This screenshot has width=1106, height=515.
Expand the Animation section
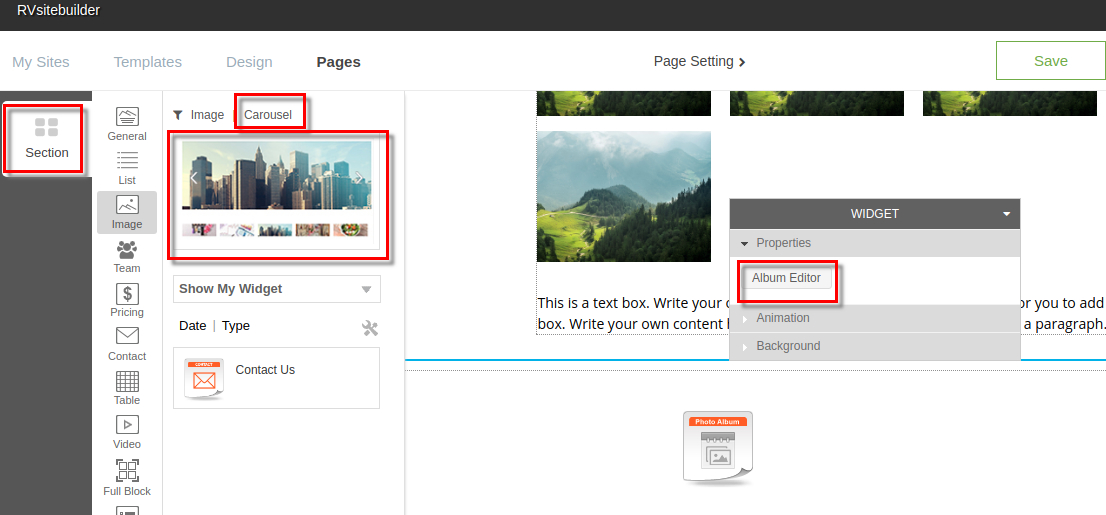click(x=782, y=318)
